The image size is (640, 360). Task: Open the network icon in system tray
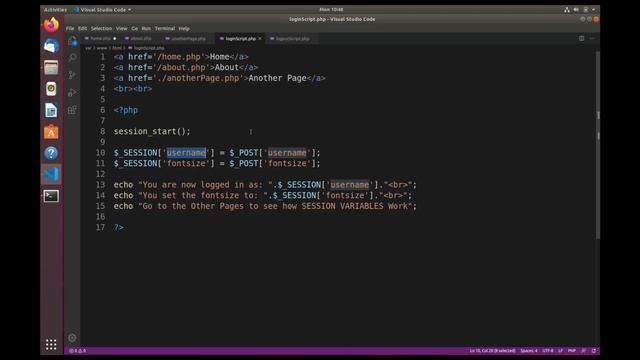(567, 10)
